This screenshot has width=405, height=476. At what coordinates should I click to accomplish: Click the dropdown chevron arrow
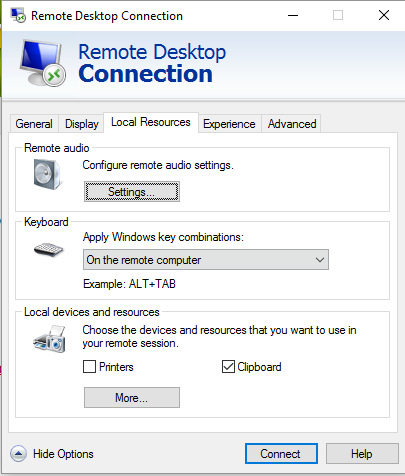[x=320, y=260]
